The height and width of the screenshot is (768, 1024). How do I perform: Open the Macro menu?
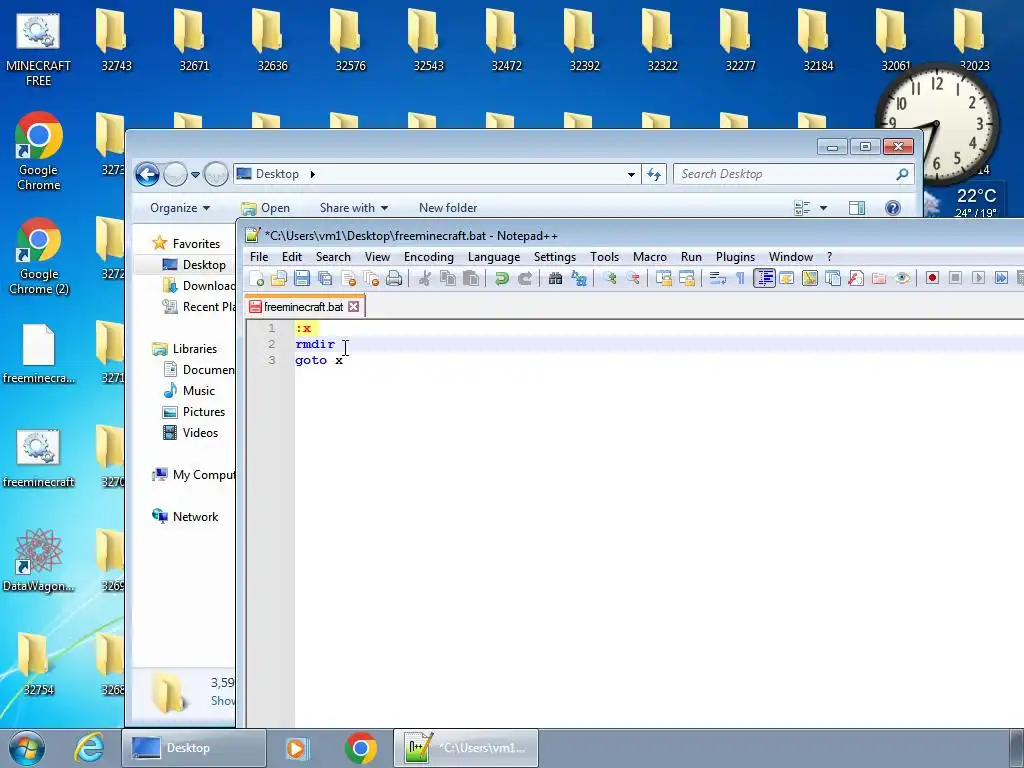(650, 257)
